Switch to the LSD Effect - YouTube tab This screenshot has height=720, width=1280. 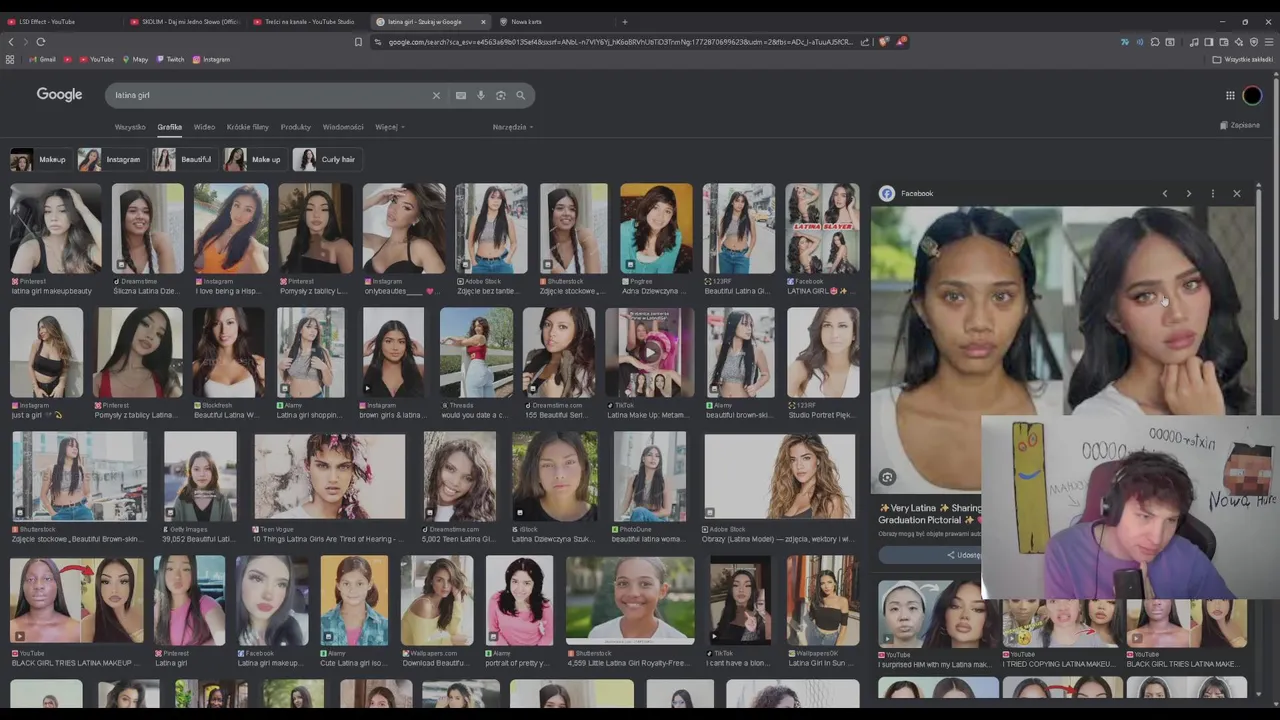coord(62,22)
